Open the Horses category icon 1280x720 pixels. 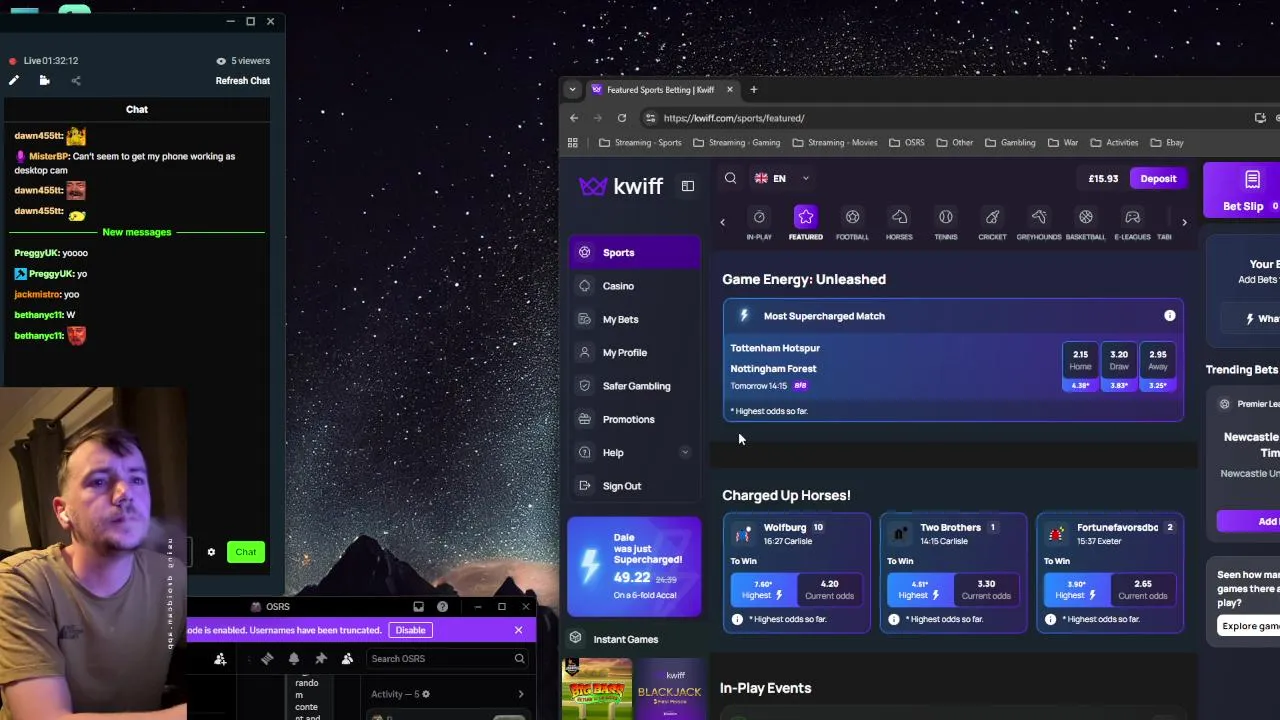899,217
